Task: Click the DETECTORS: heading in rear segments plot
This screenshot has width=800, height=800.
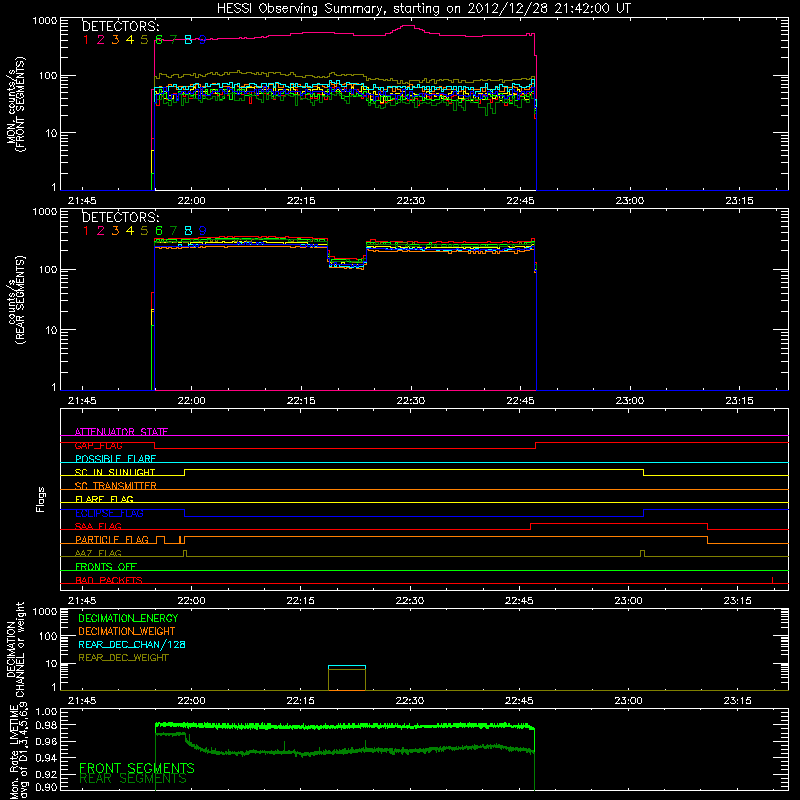Action: tap(121, 217)
